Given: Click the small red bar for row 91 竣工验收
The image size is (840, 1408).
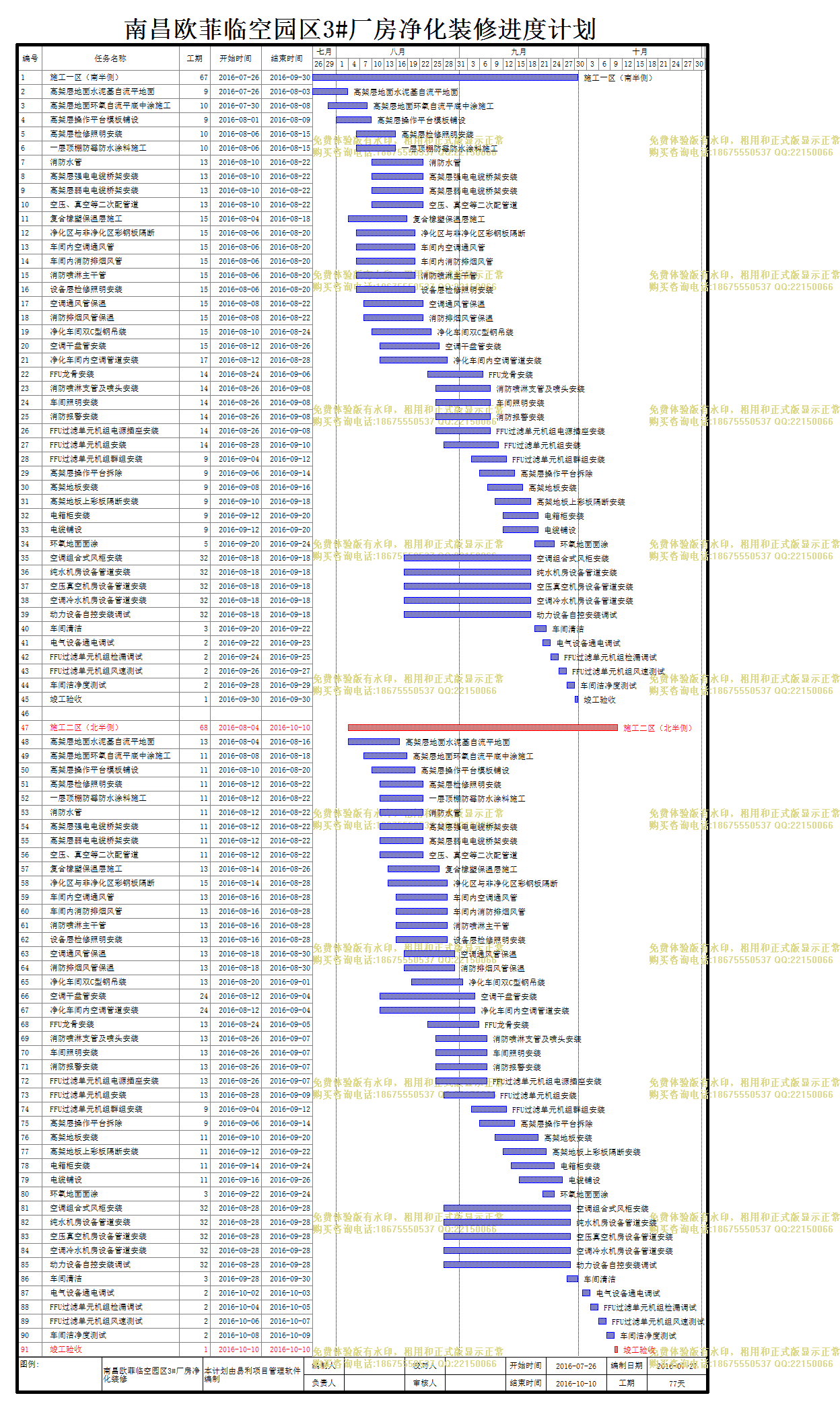Looking at the screenshot, I should pyautogui.click(x=617, y=1349).
